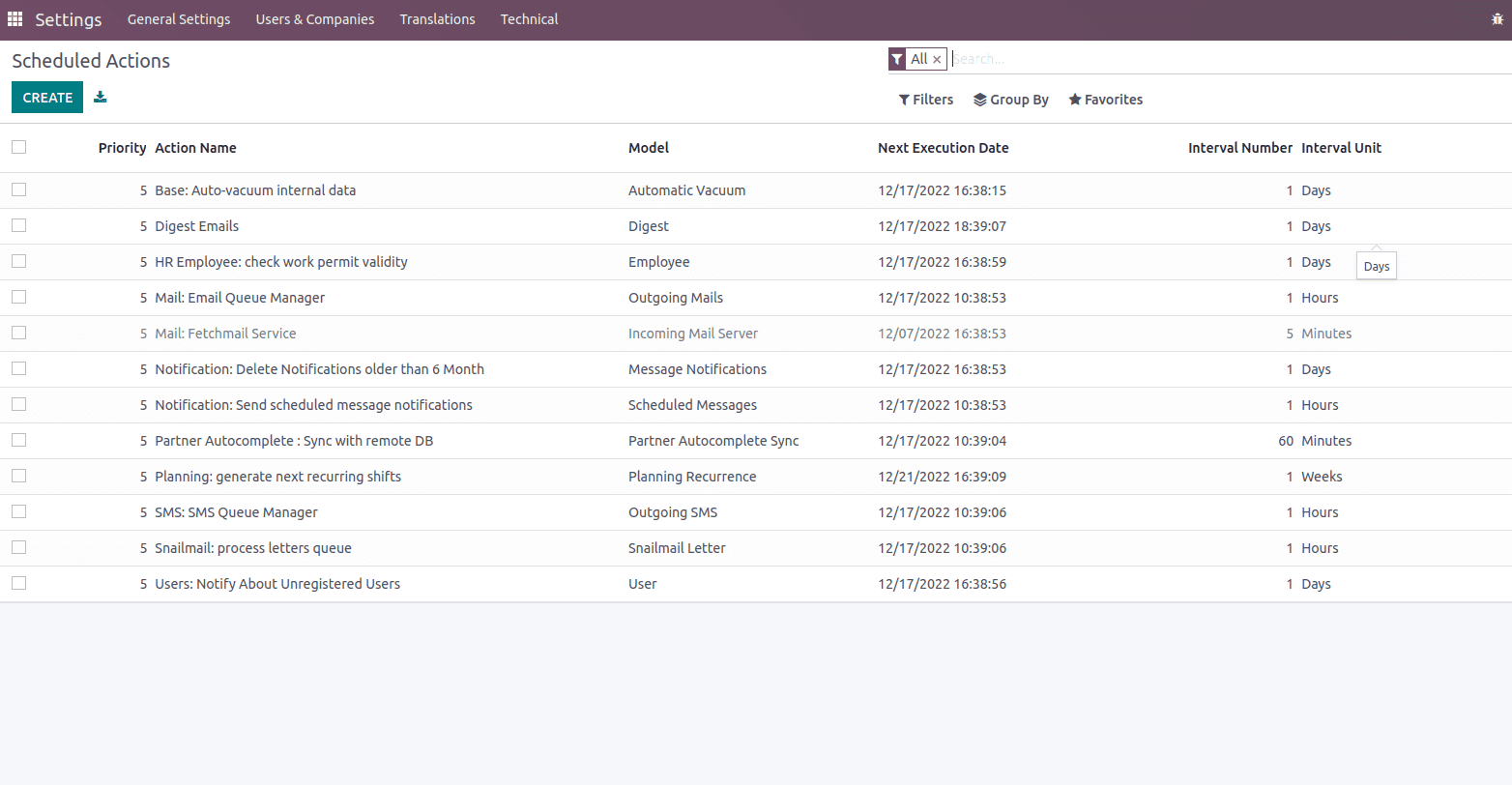Check the Mail: Fetchmail Service row

(19, 333)
